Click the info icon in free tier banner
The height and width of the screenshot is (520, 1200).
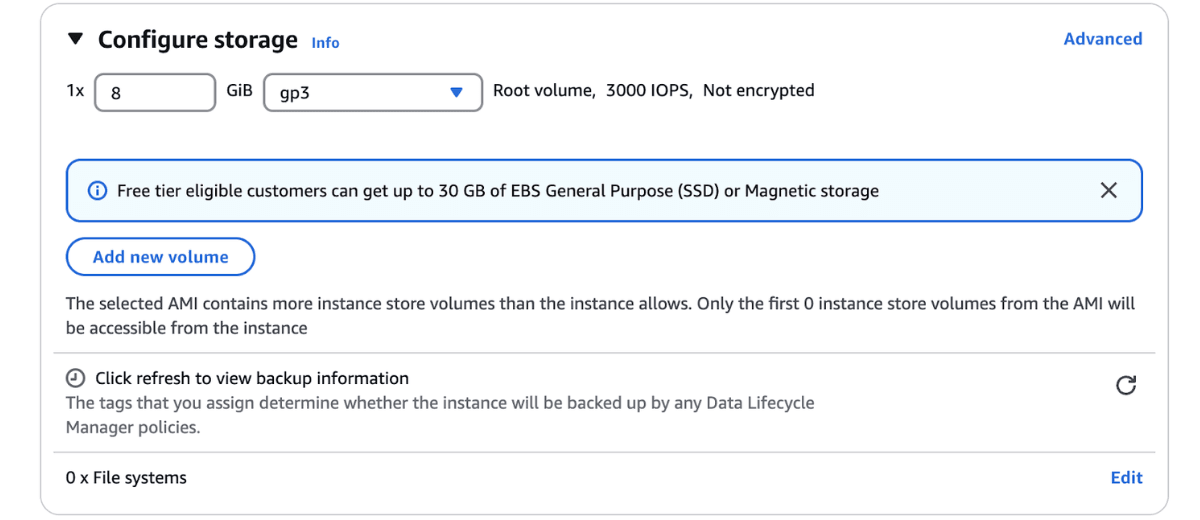tap(97, 190)
